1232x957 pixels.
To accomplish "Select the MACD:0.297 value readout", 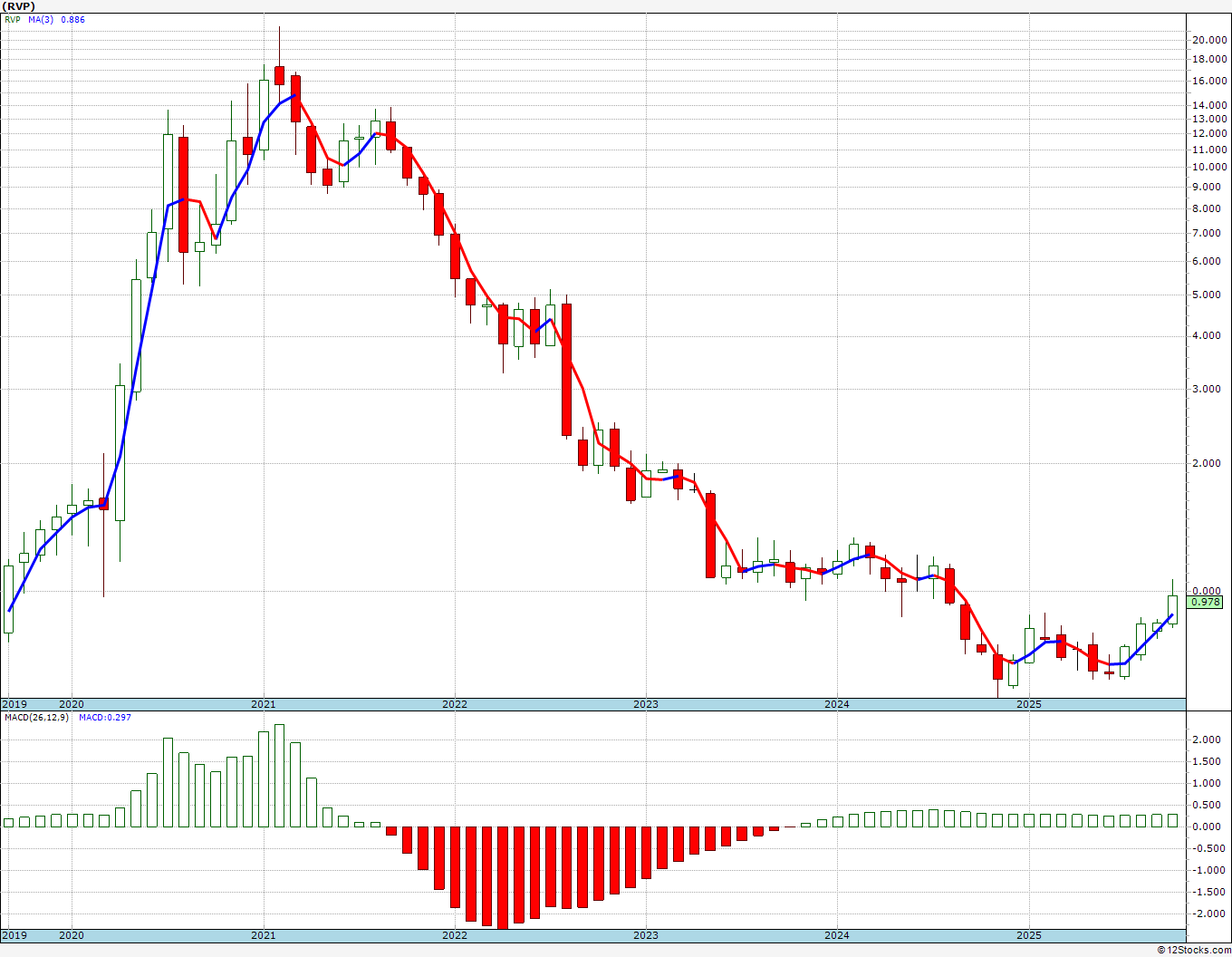I will click(x=104, y=717).
